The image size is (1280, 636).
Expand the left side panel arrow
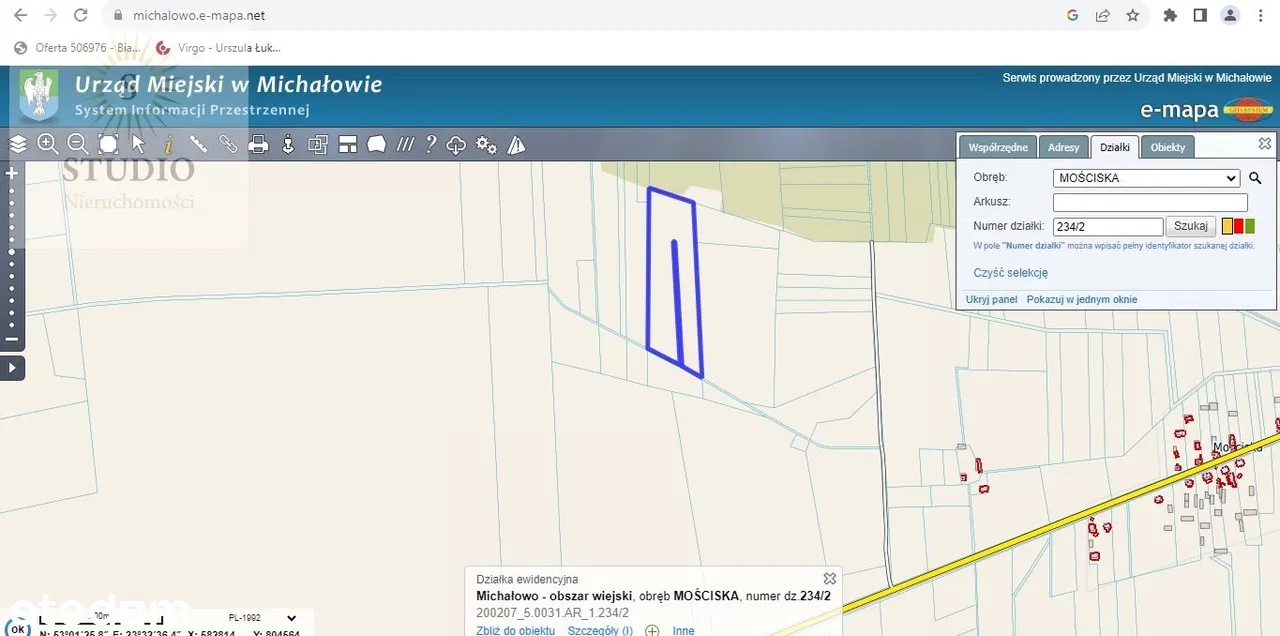click(x=12, y=368)
